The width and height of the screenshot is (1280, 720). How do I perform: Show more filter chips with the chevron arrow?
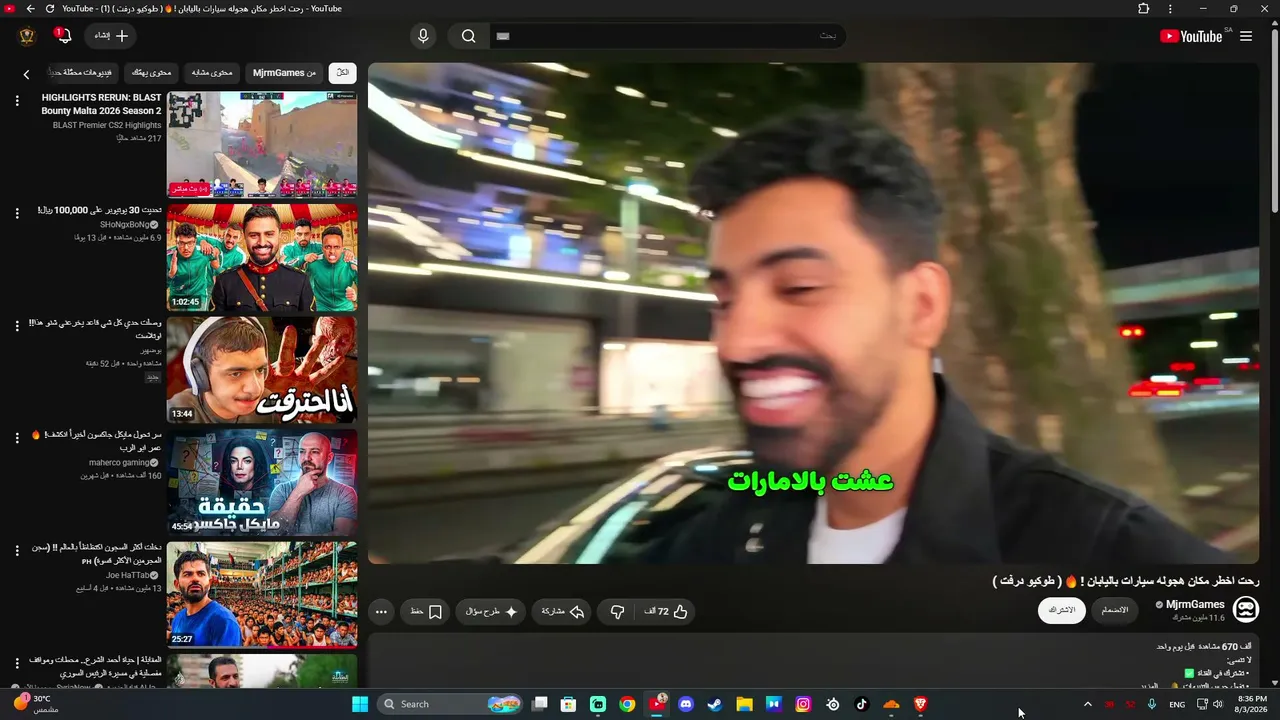click(x=27, y=73)
